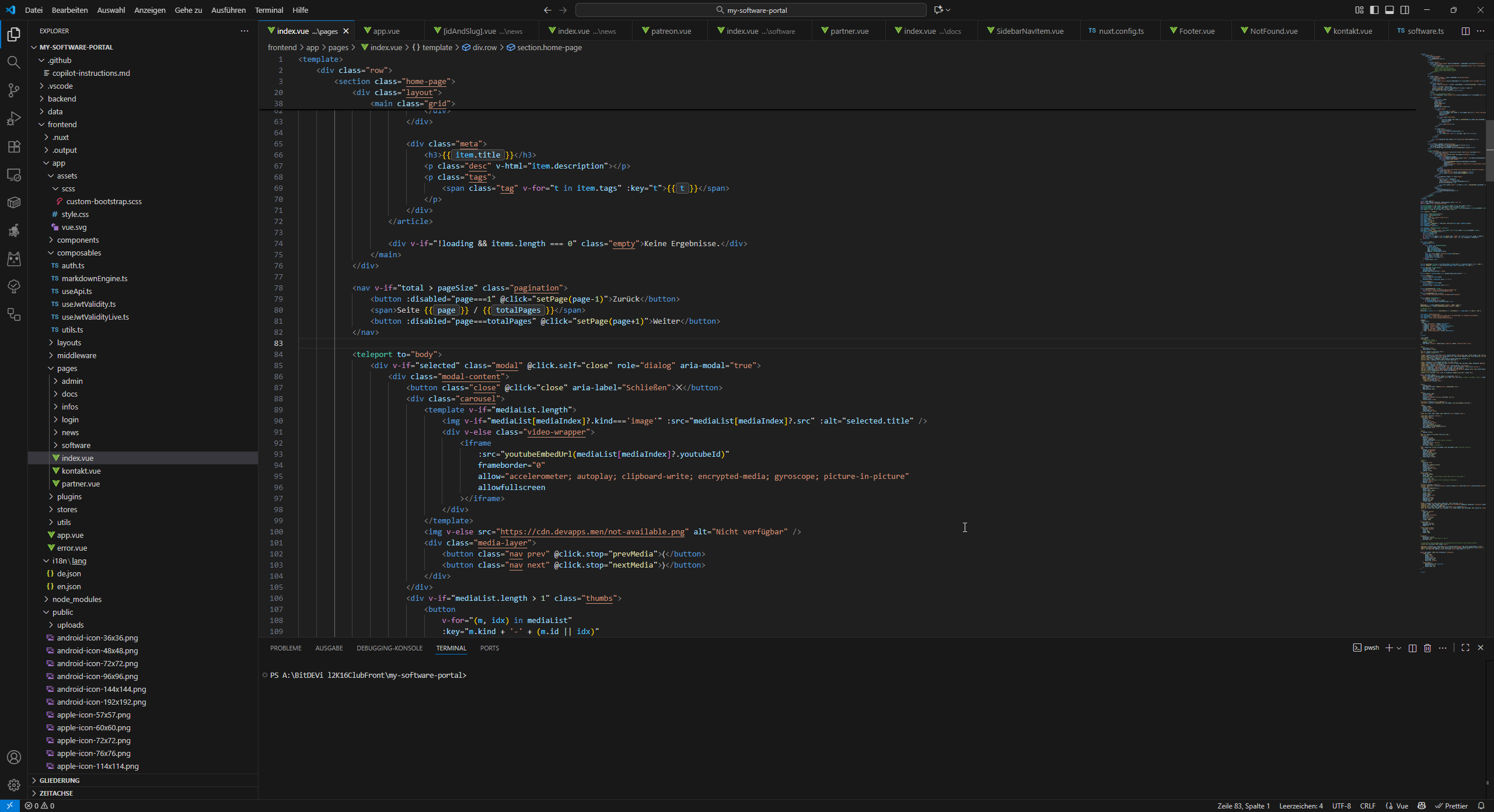The width and height of the screenshot is (1494, 812).
Task: Open the Extensions view
Action: [x=13, y=146]
